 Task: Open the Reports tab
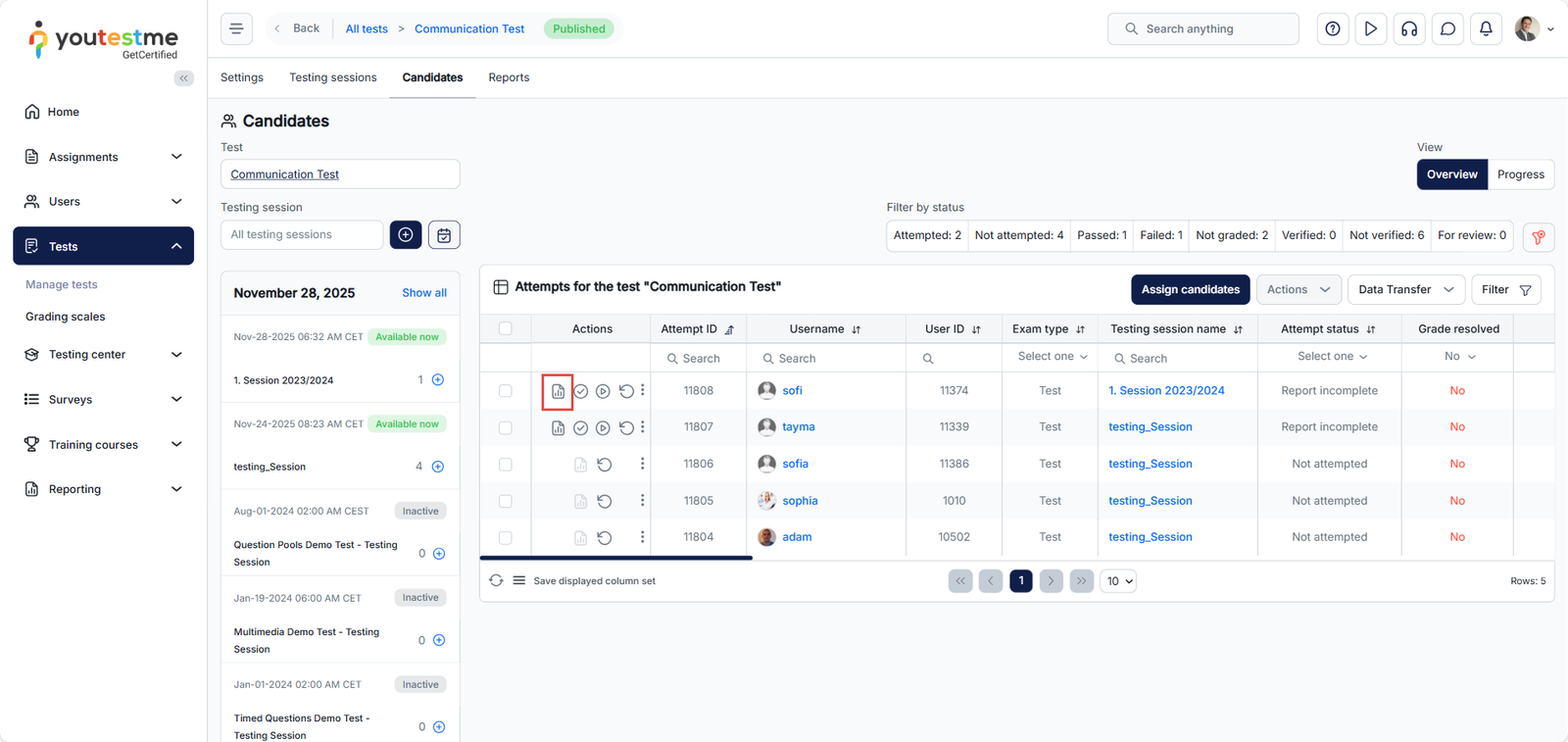(x=509, y=77)
